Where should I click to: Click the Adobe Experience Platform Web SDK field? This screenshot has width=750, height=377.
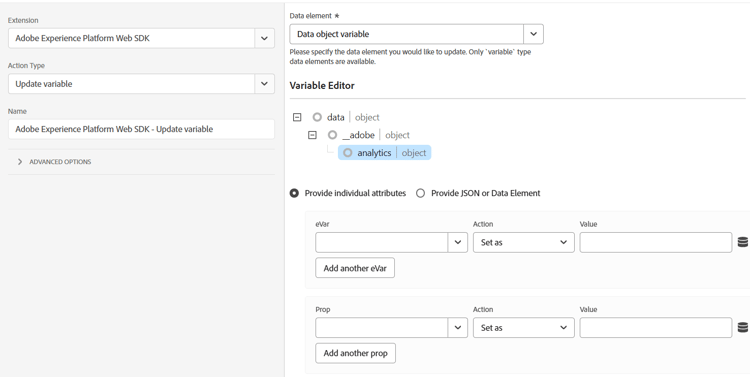click(x=132, y=38)
